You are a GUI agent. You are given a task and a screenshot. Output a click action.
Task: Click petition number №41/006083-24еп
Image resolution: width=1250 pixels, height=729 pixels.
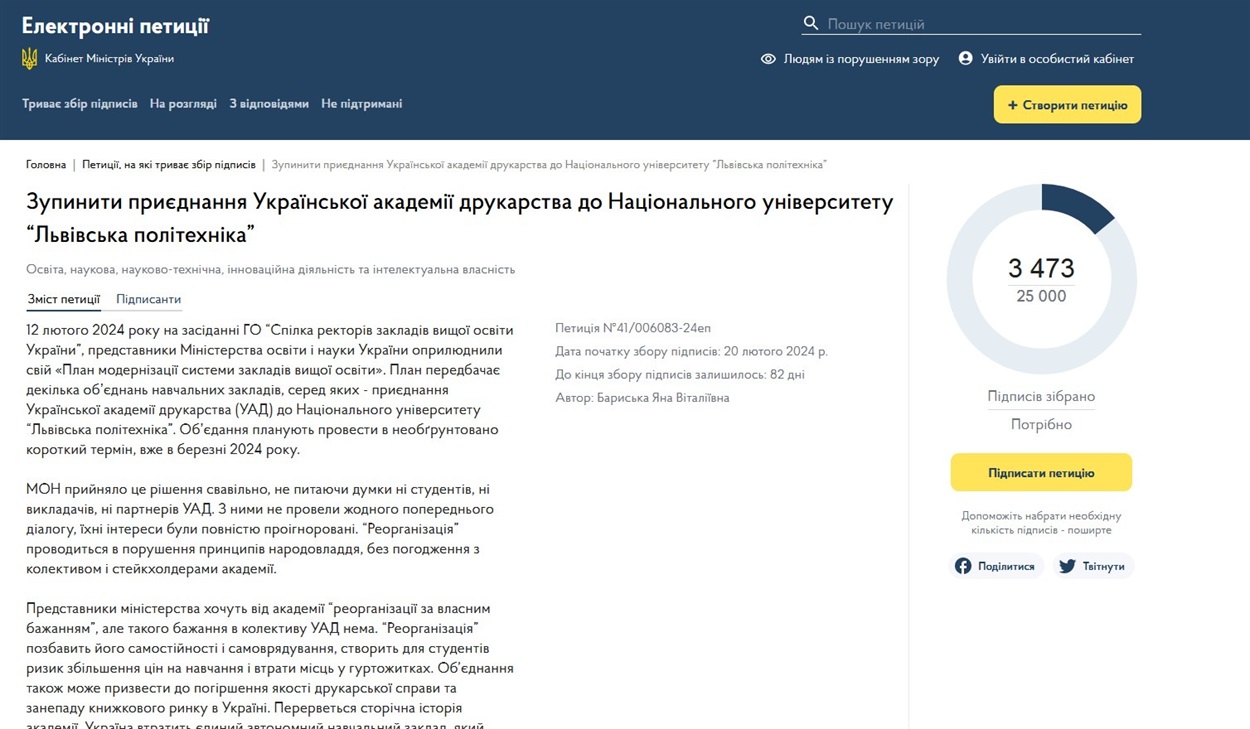pos(633,328)
